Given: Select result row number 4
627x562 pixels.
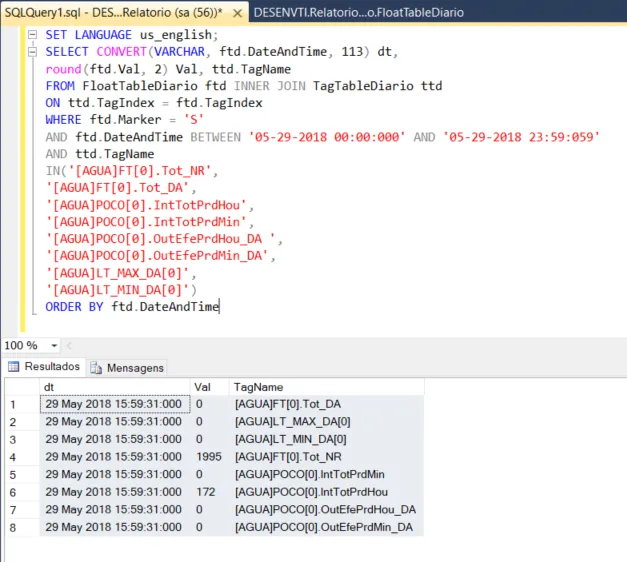Looking at the screenshot, I should pos(13,456).
